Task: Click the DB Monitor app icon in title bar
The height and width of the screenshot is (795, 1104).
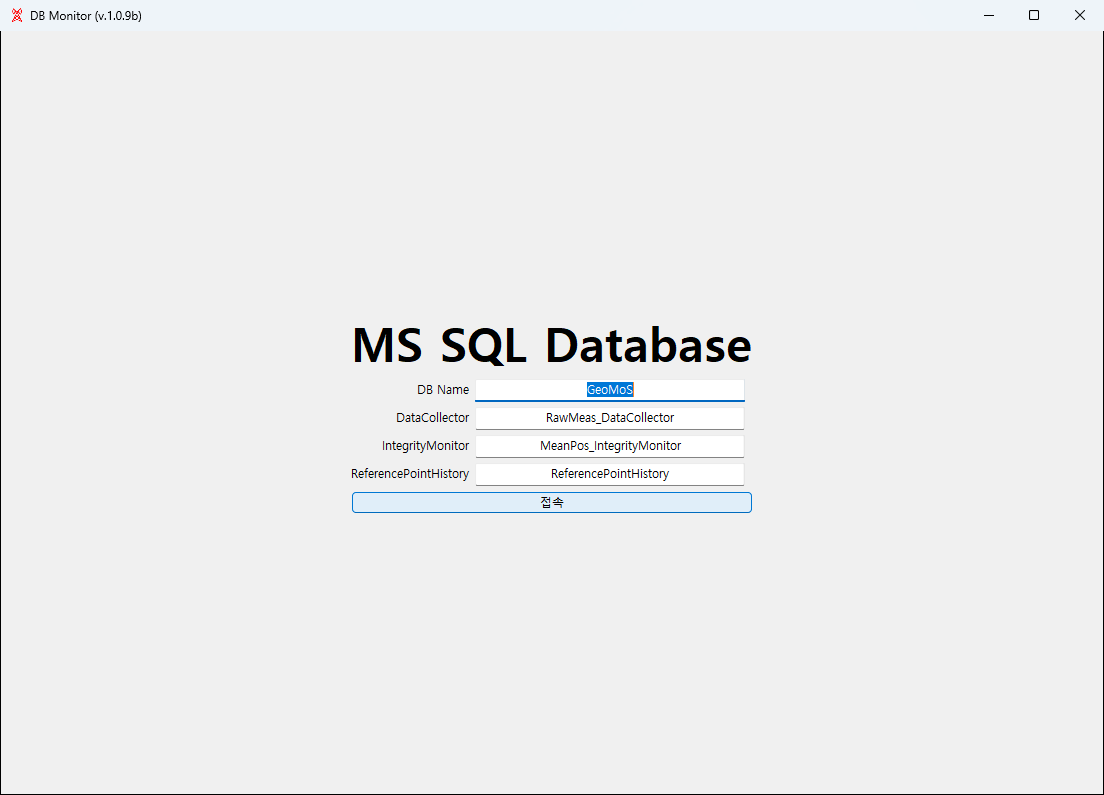Action: 17,15
